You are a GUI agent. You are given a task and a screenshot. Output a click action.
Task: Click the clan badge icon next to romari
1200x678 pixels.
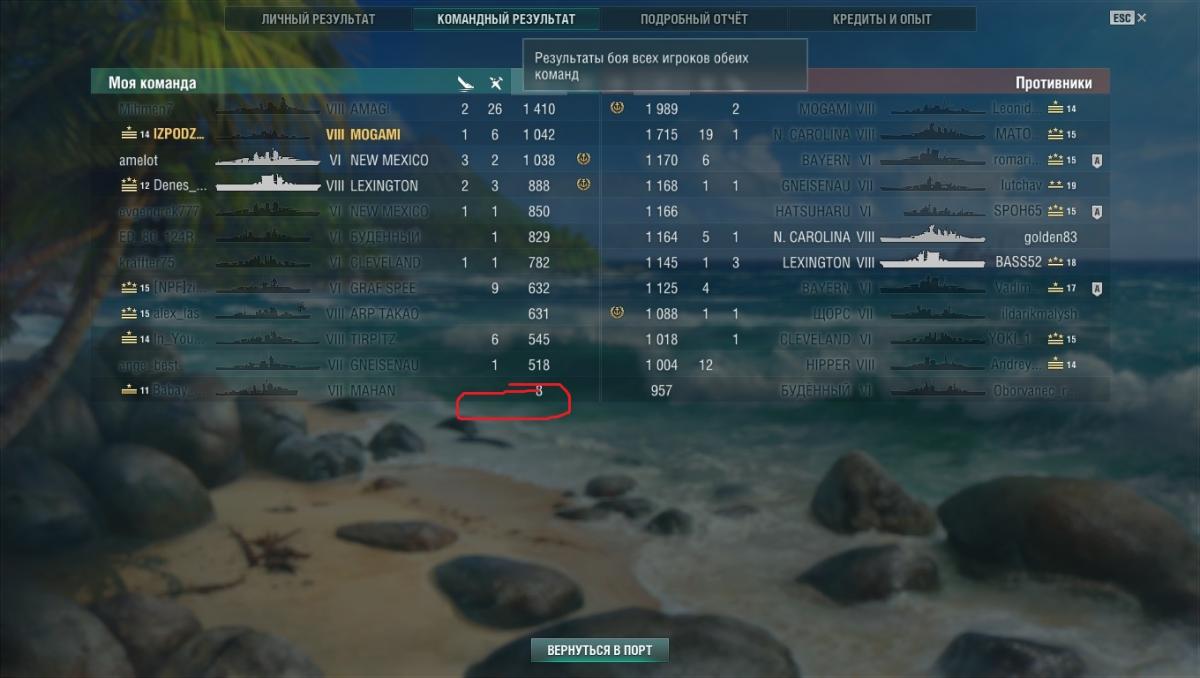(1097, 160)
